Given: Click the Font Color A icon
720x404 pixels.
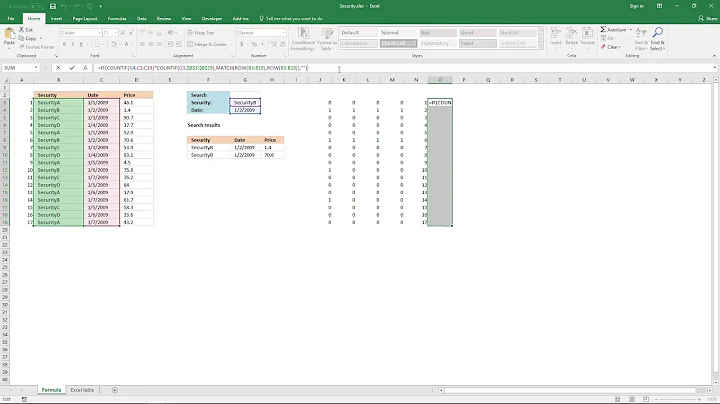Looking at the screenshot, I should click(x=126, y=44).
